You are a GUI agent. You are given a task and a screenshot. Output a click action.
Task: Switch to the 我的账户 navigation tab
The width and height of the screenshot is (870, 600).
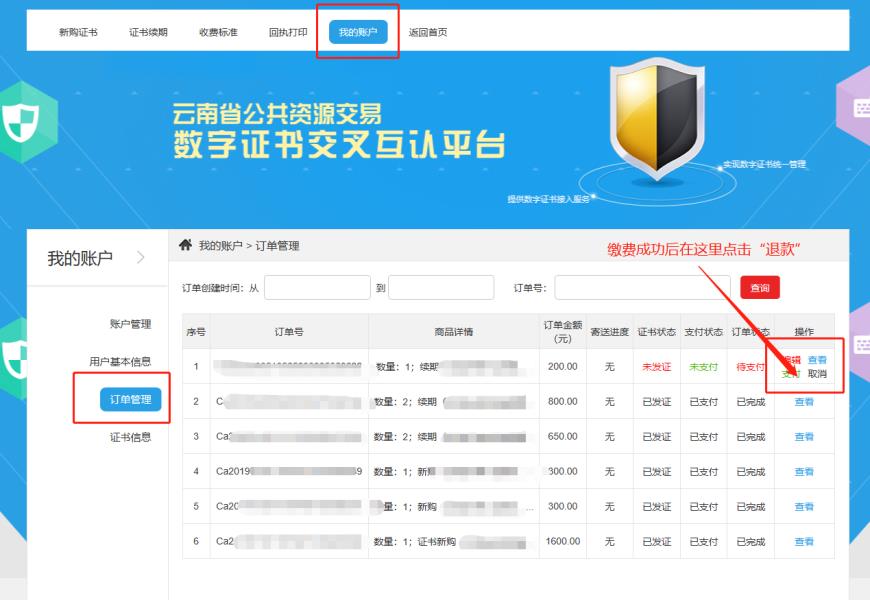pyautogui.click(x=357, y=31)
